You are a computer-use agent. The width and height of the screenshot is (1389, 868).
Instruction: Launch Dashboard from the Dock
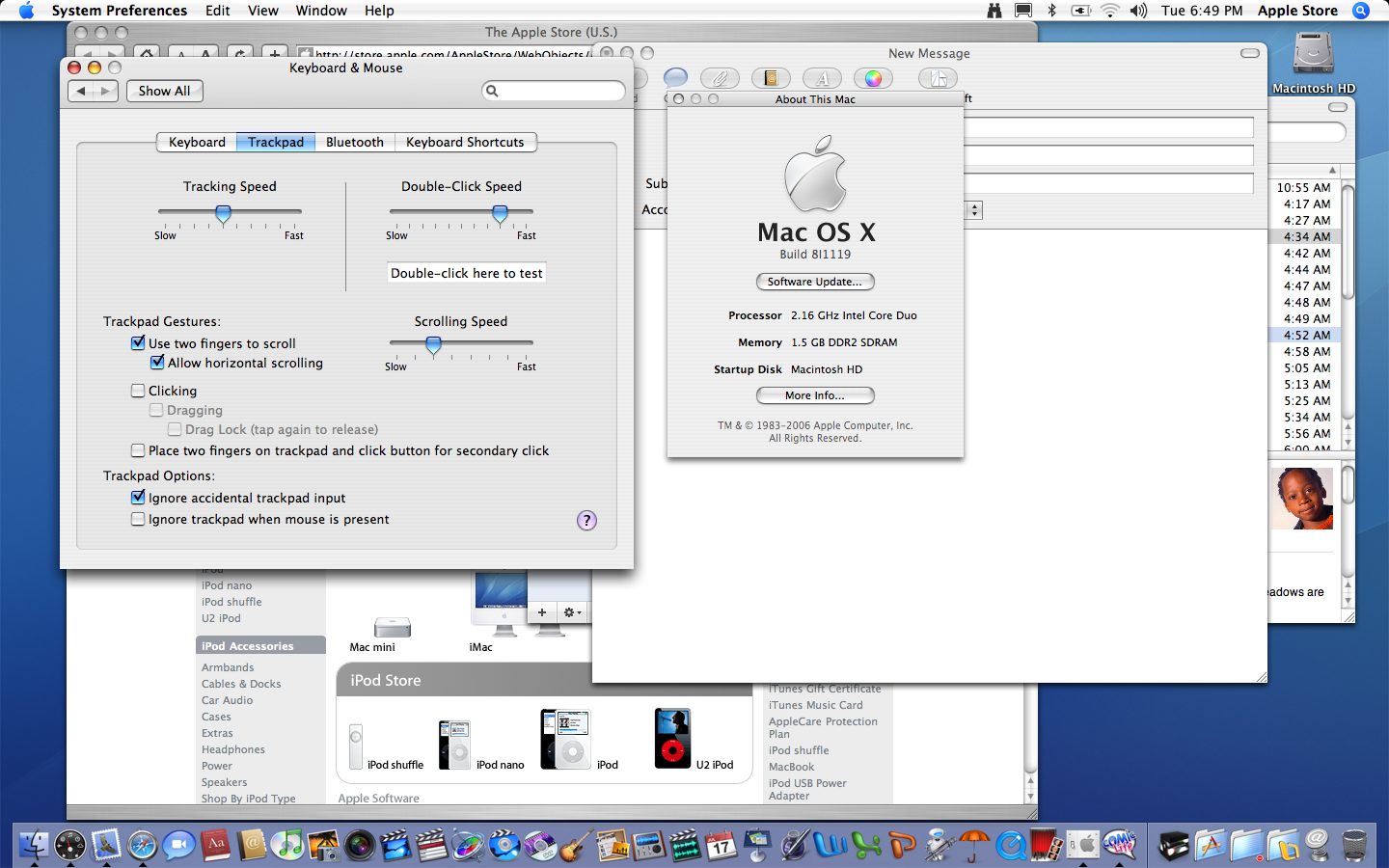click(x=70, y=845)
